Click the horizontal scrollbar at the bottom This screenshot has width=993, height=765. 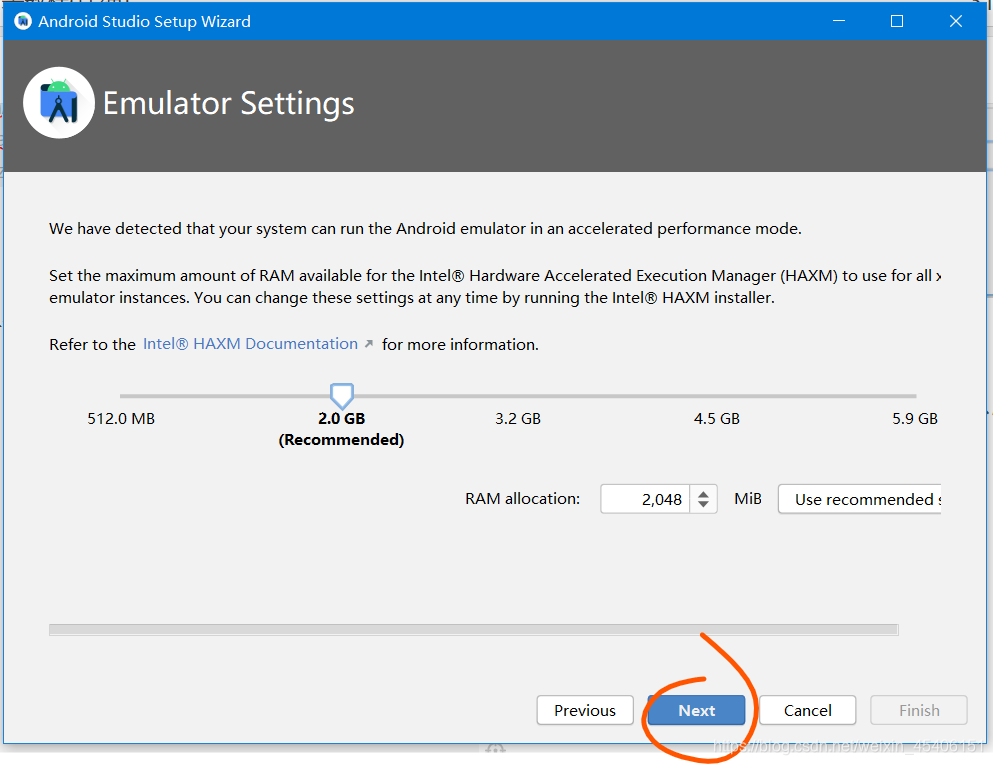click(474, 629)
